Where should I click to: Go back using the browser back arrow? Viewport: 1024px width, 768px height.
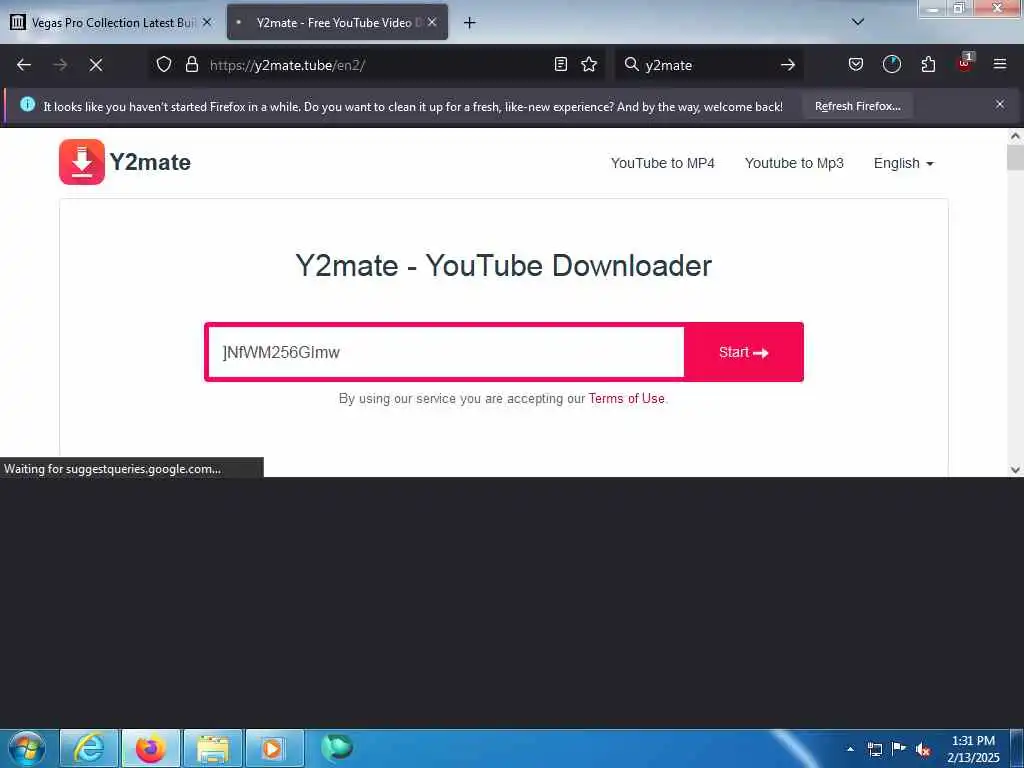point(24,65)
